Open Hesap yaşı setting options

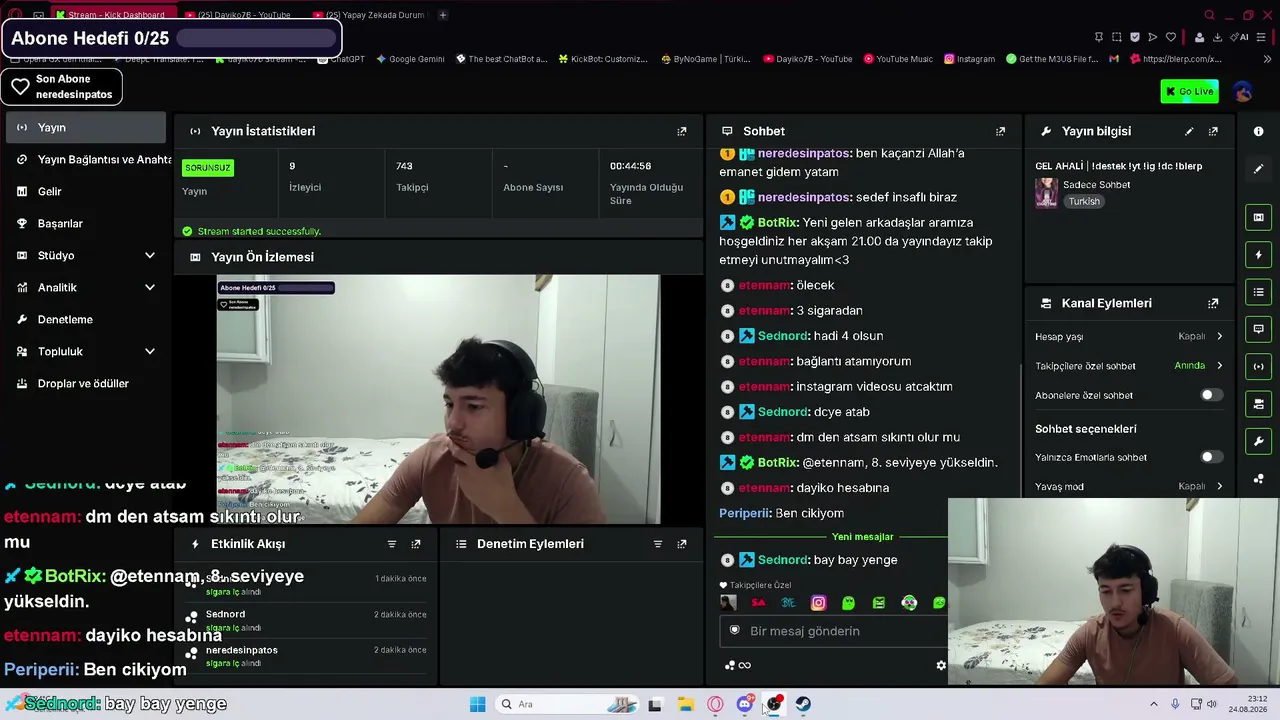pos(1129,337)
